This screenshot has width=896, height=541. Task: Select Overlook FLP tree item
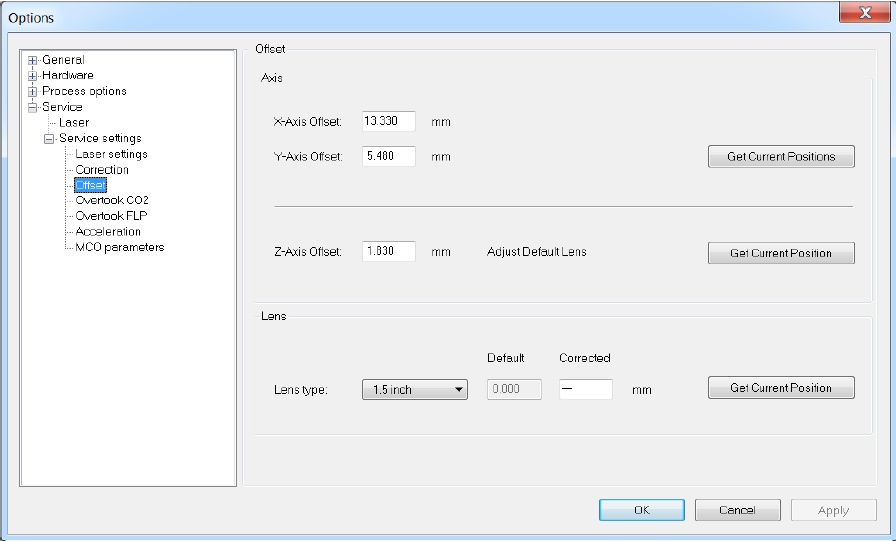[111, 216]
